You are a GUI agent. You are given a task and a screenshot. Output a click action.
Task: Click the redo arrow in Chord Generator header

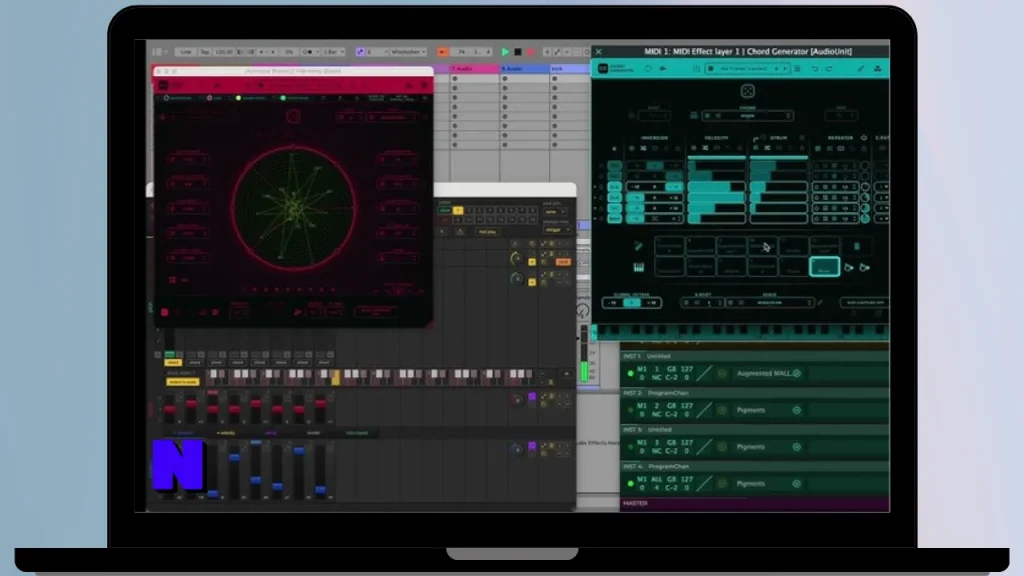click(x=829, y=69)
